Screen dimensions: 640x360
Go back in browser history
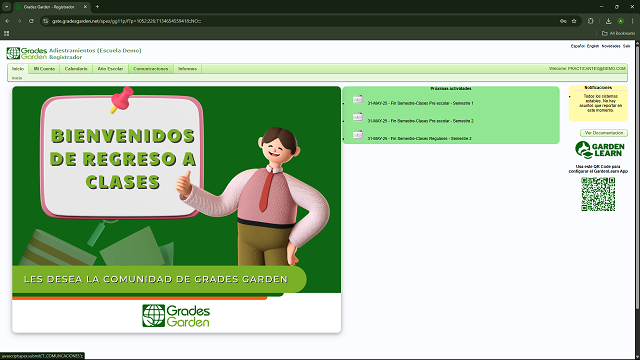pyautogui.click(x=7, y=21)
